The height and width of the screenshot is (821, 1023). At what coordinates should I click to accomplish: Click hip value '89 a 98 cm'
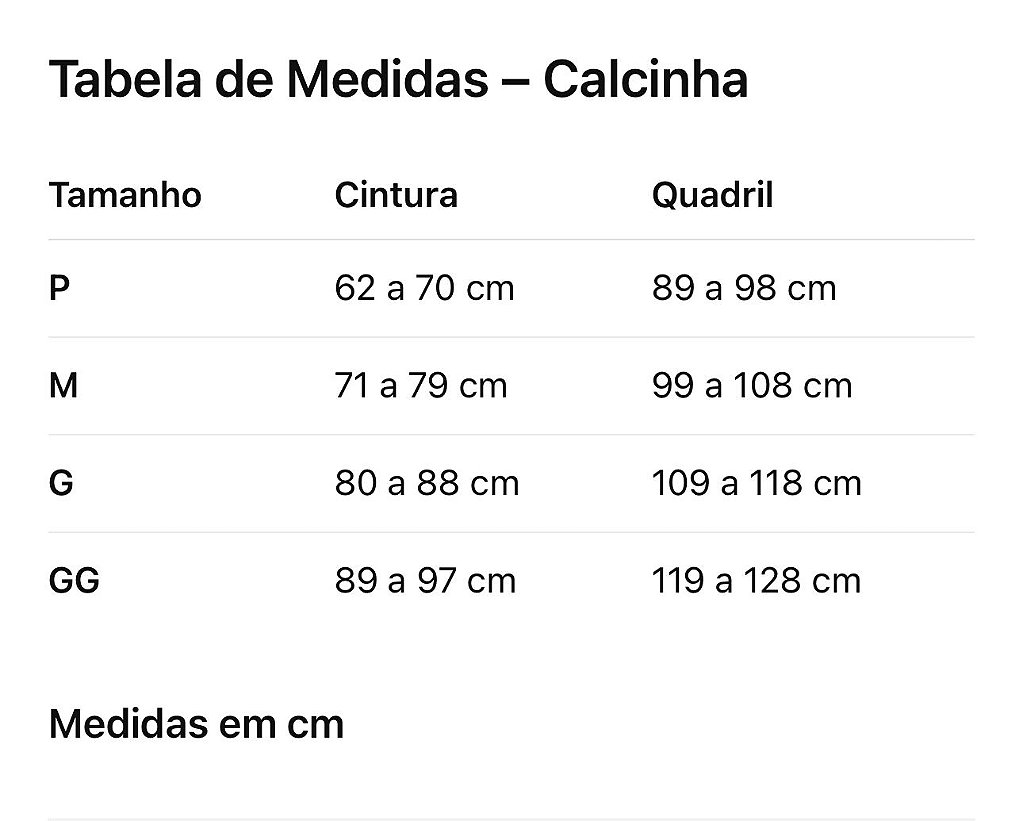click(743, 288)
